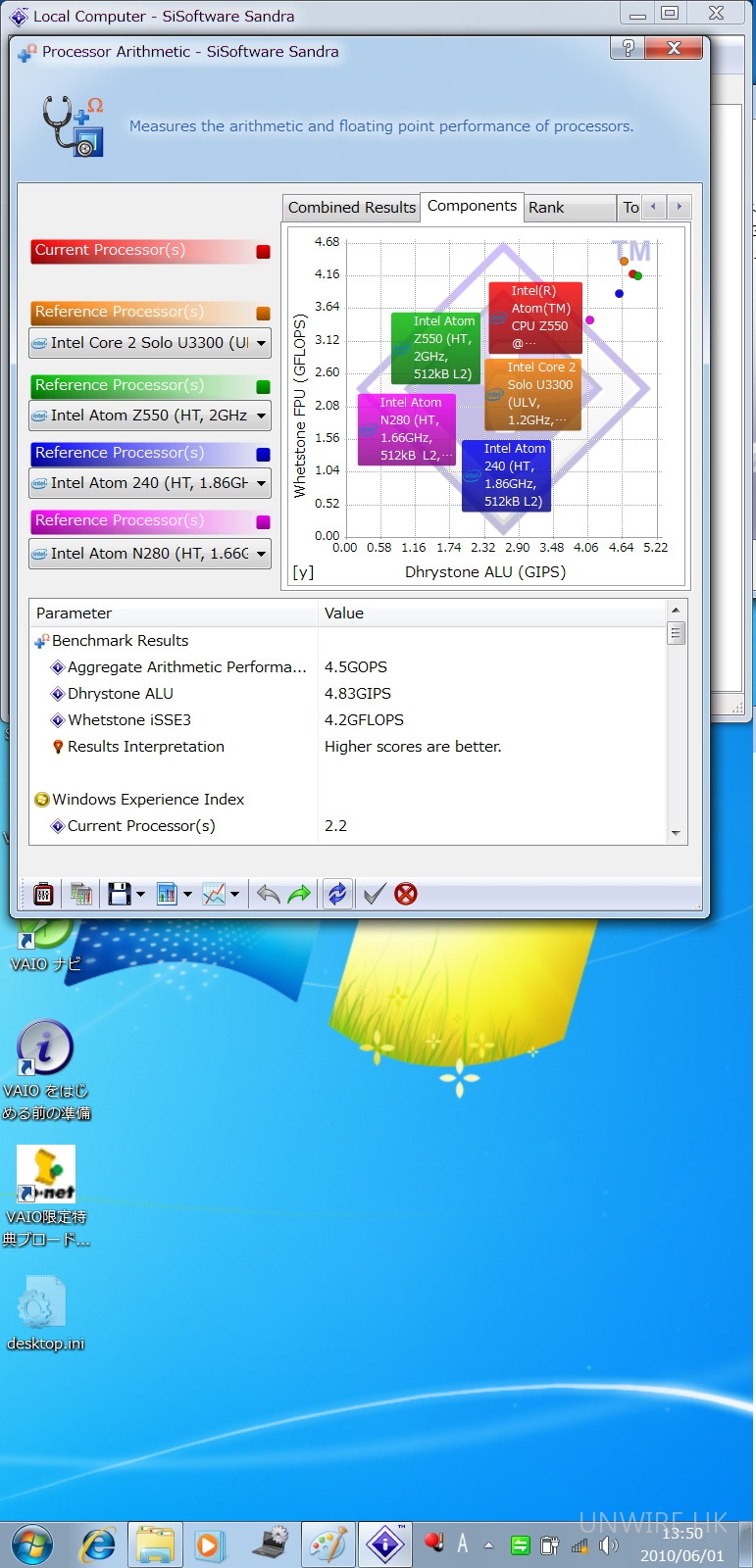Viewport: 756px width, 1568px height.
Task: Click the save results floppy disk icon
Action: coord(120,894)
